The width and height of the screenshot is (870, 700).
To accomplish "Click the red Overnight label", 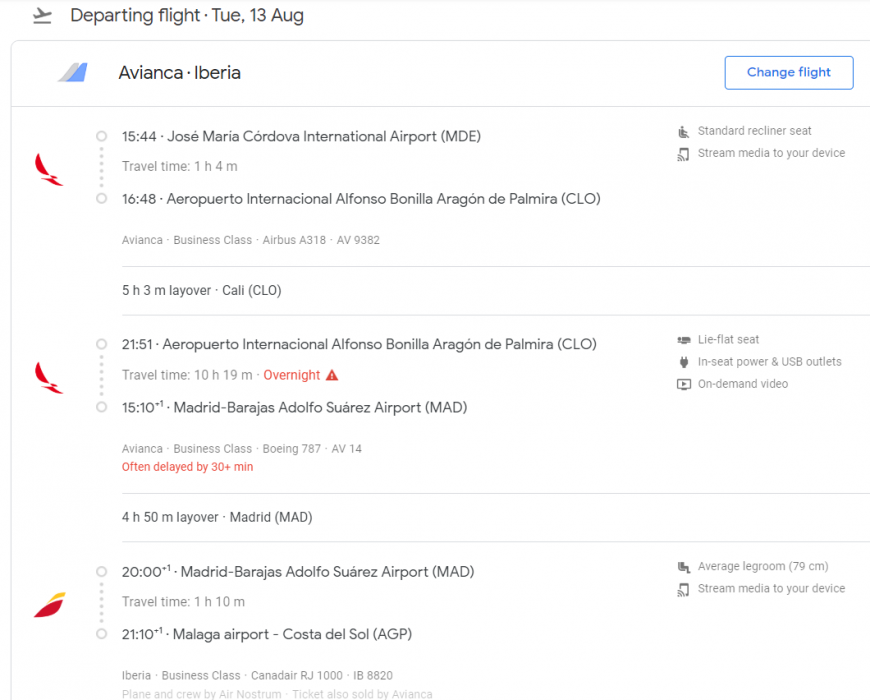I will point(291,376).
